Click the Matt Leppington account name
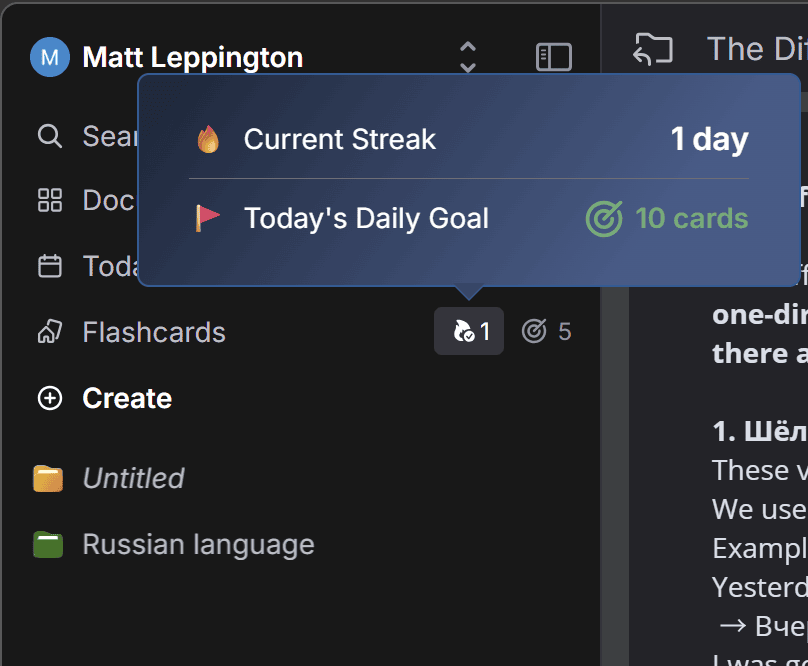This screenshot has height=666, width=808. click(193, 57)
